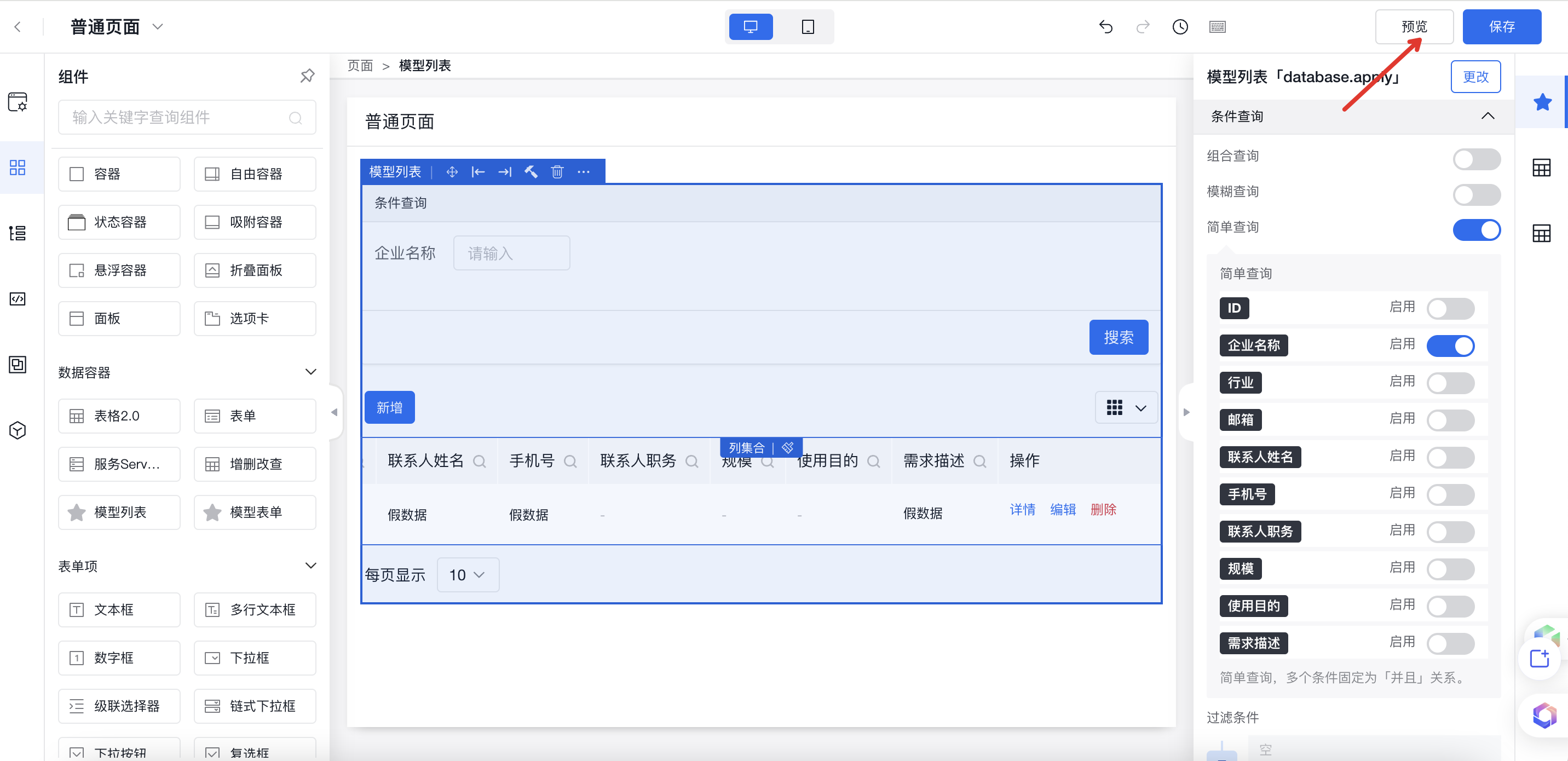Open the page size 10 dropdown
1568x761 pixels.
click(x=468, y=575)
